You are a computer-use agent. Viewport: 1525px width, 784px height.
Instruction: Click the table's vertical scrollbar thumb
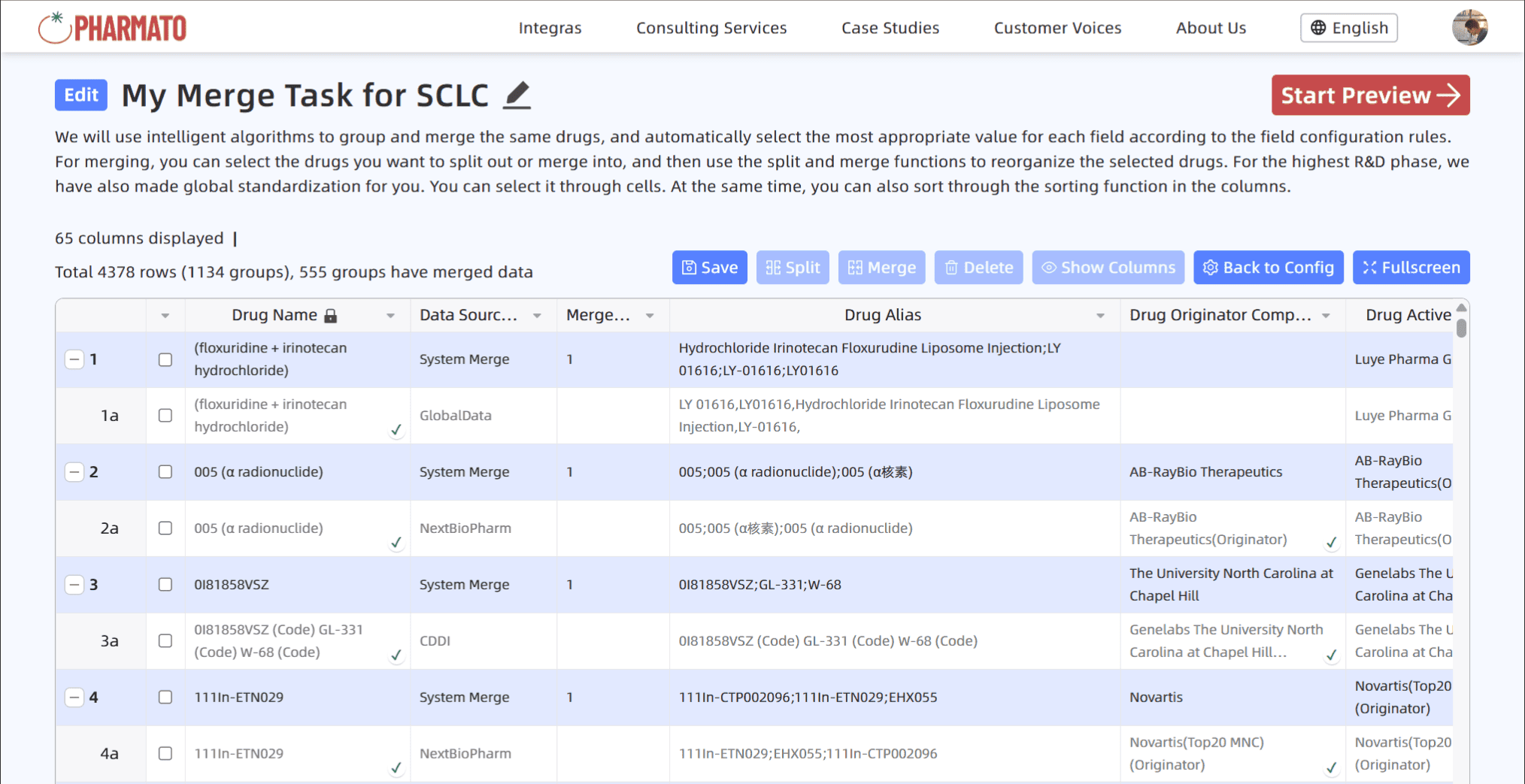[x=1461, y=328]
